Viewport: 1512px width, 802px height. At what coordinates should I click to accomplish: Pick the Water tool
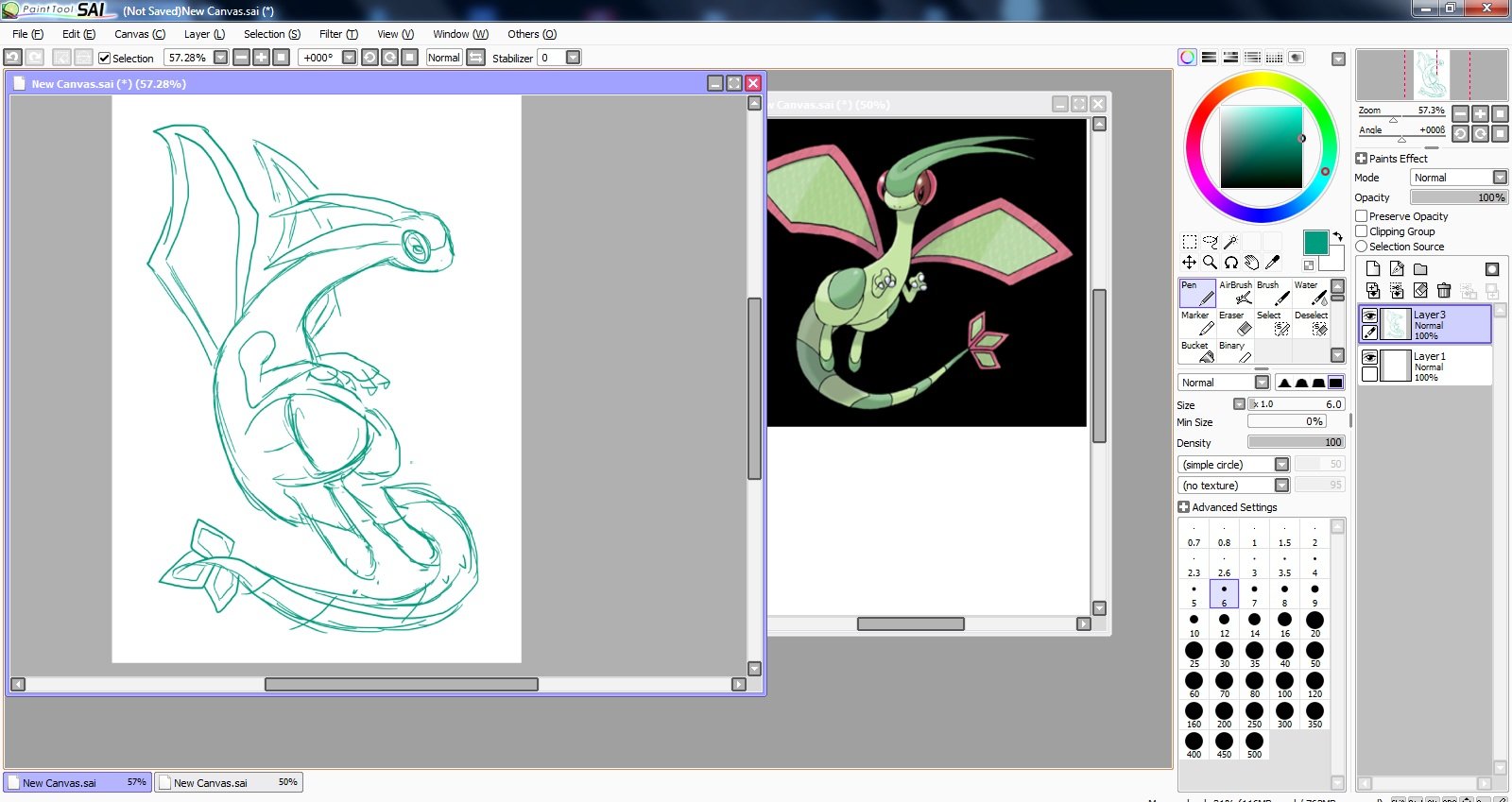click(x=1310, y=293)
